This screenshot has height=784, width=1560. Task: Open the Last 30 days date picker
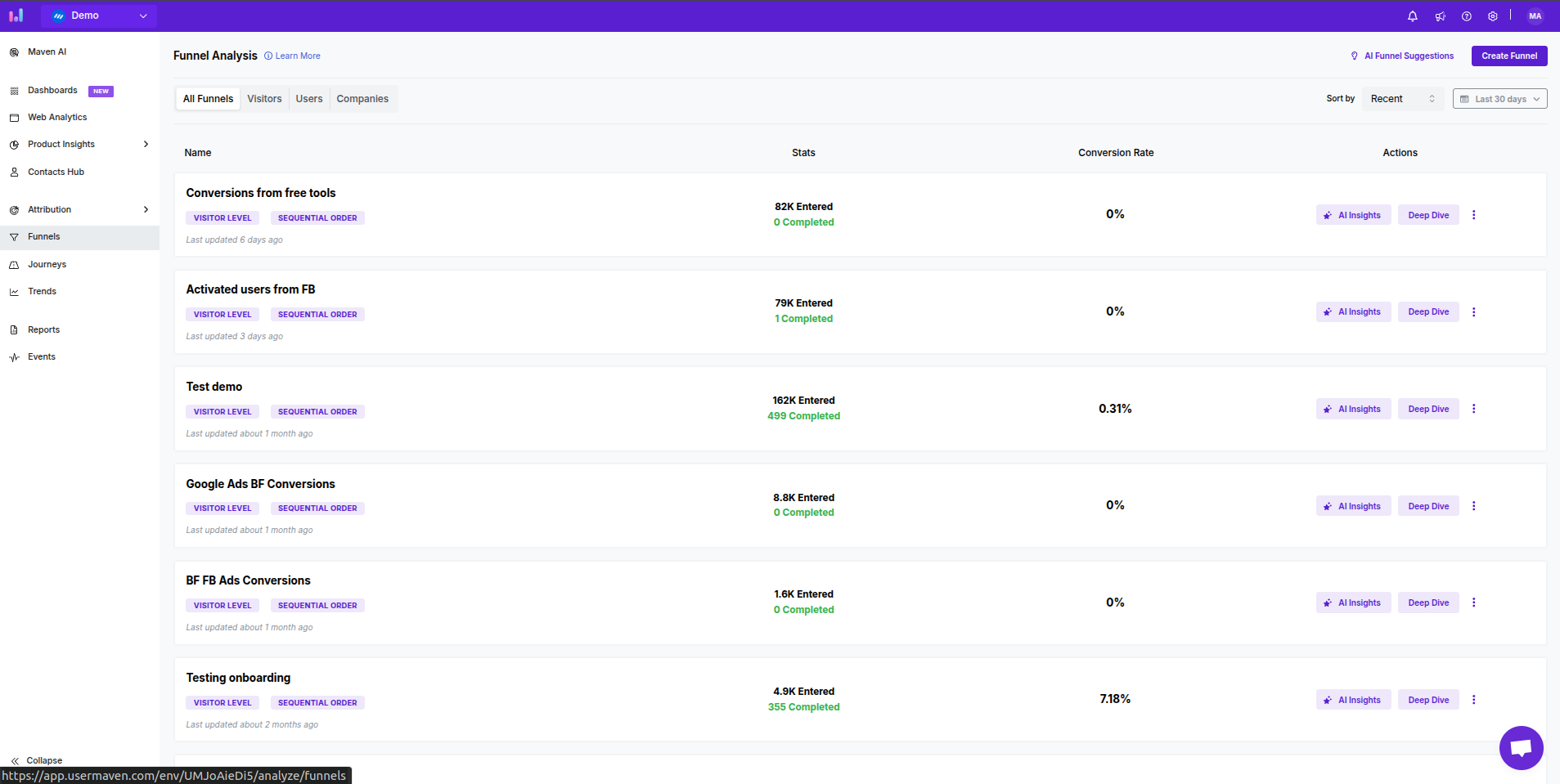[1499, 99]
